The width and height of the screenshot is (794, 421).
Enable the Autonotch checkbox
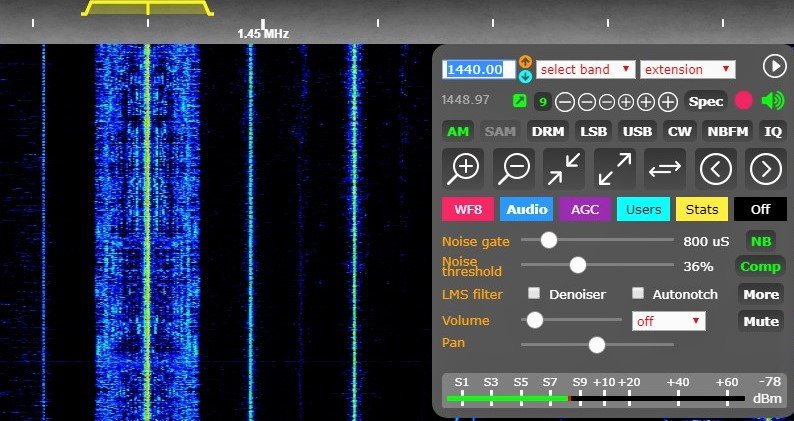click(638, 293)
